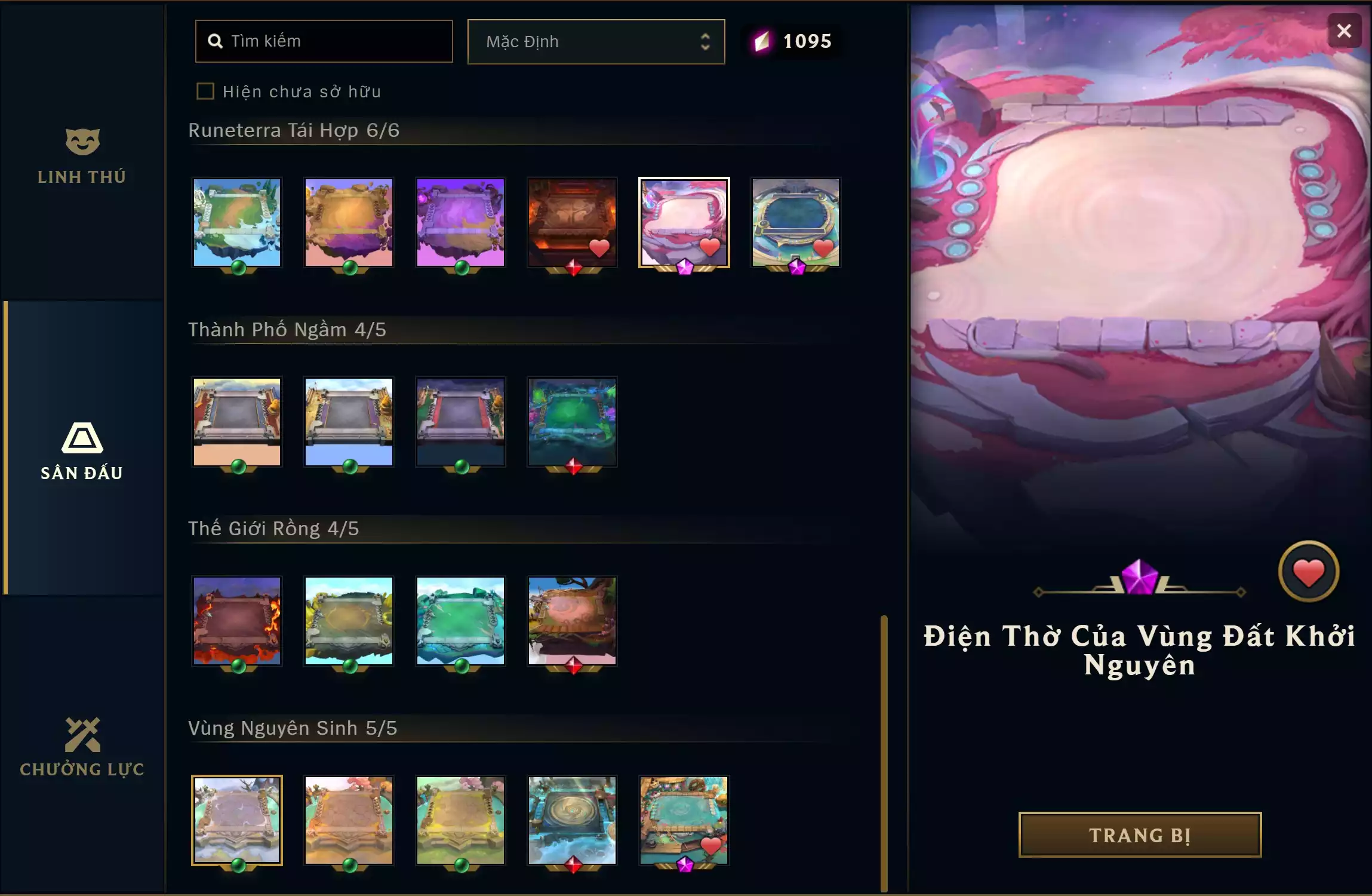Open the Linh Thú cat icon tab
Viewport: 1372px width, 896px height.
82,155
